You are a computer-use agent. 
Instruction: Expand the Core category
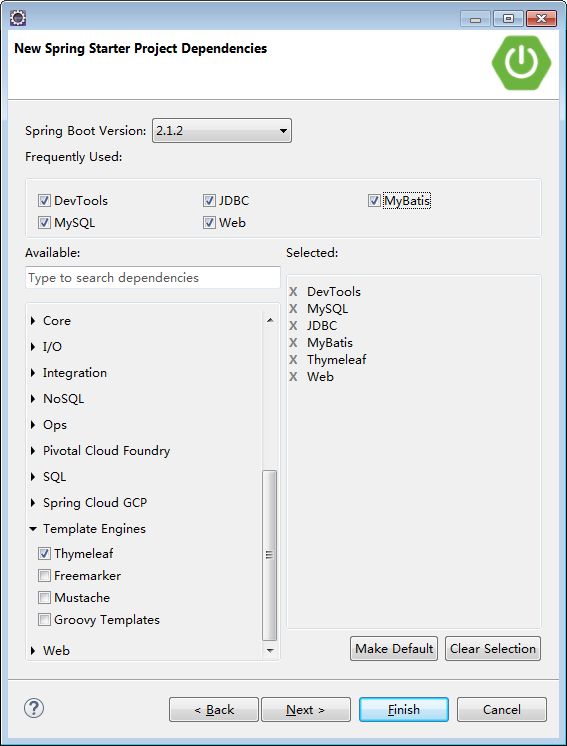(33, 321)
